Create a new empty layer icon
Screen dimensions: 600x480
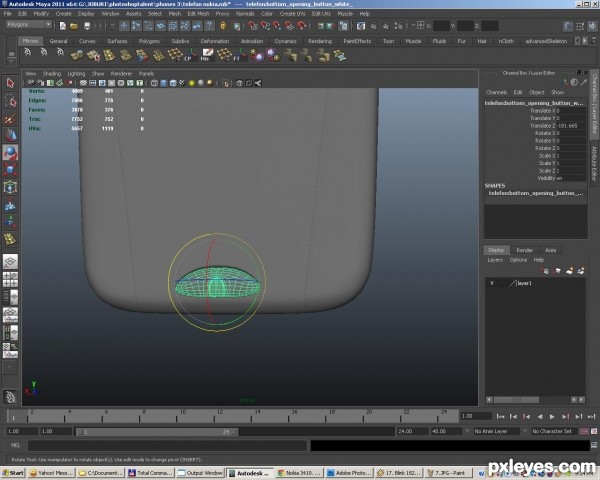[569, 271]
